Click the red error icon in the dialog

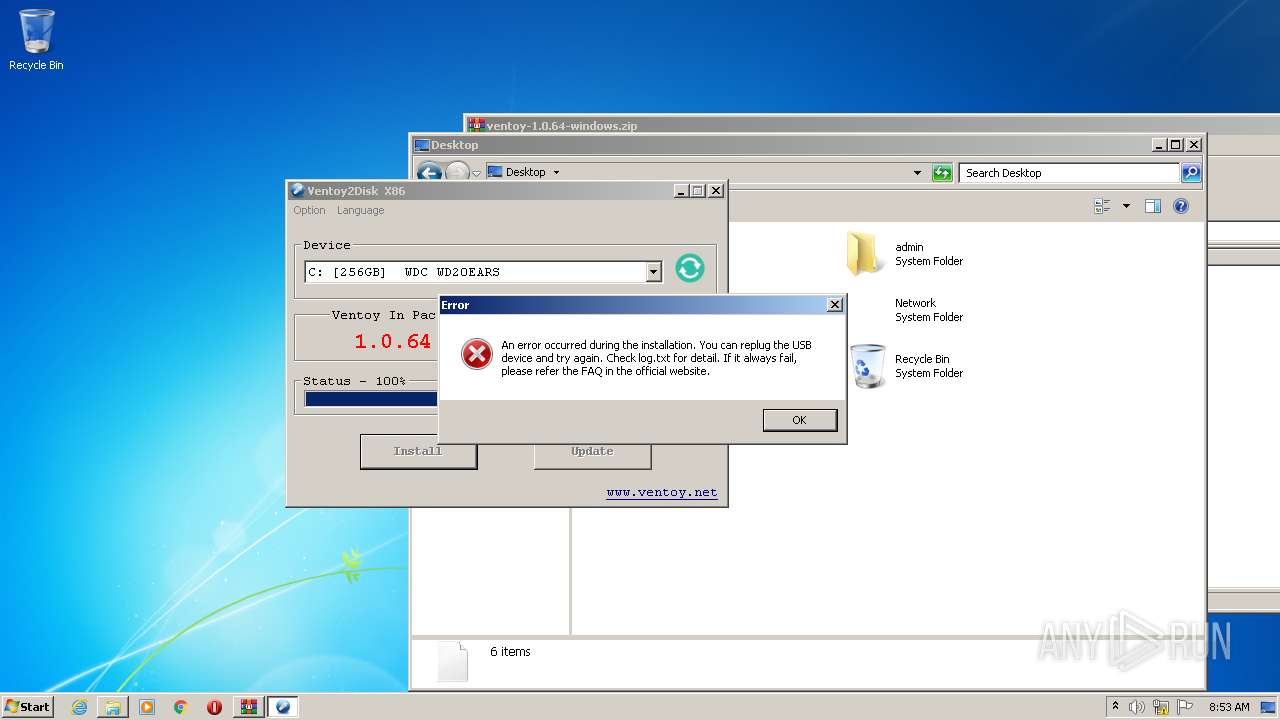tap(477, 354)
